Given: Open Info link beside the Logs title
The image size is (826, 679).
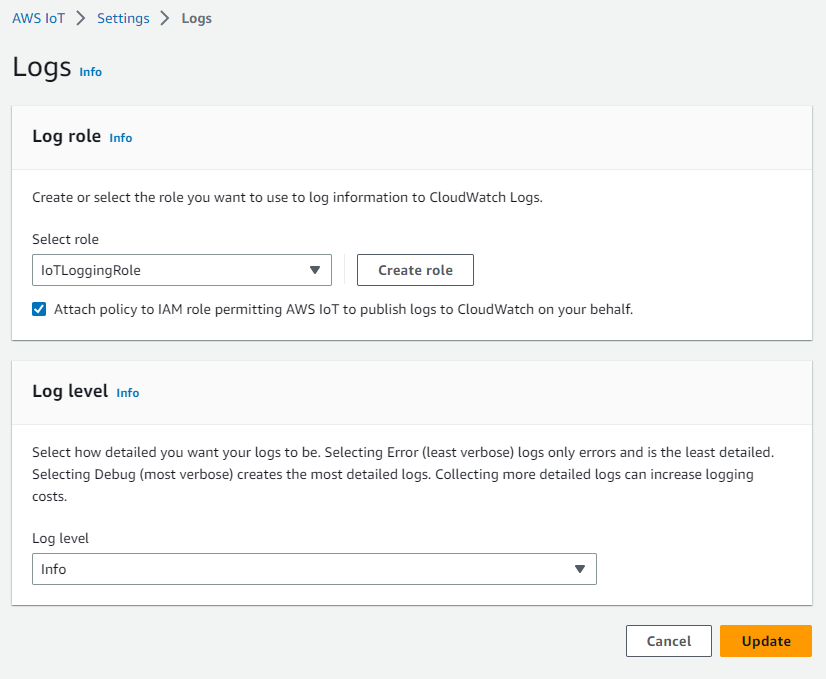Looking at the screenshot, I should pyautogui.click(x=91, y=72).
